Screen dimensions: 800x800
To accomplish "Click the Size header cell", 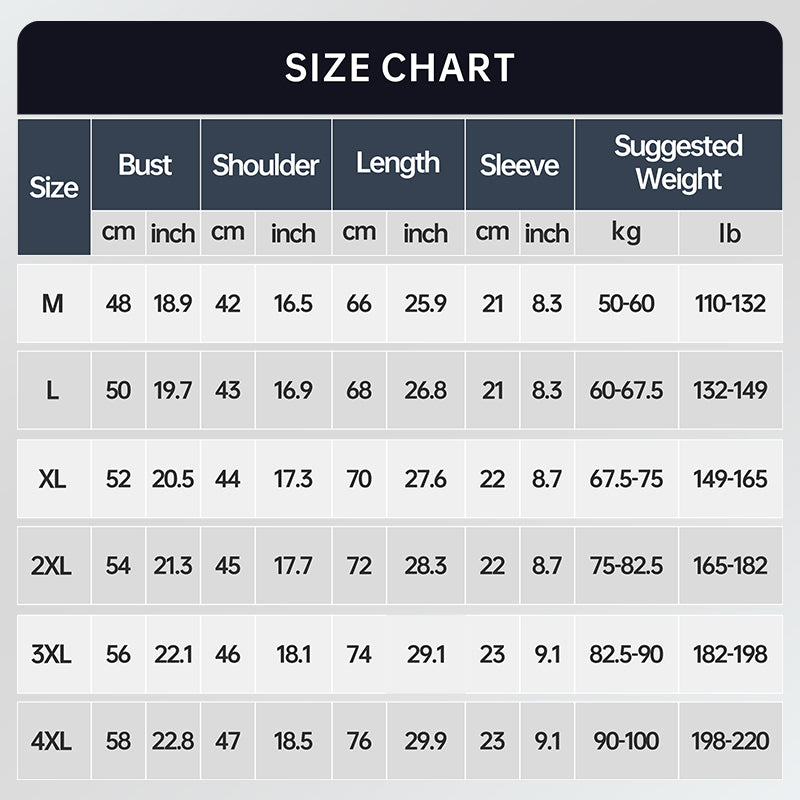I will (x=54, y=187).
